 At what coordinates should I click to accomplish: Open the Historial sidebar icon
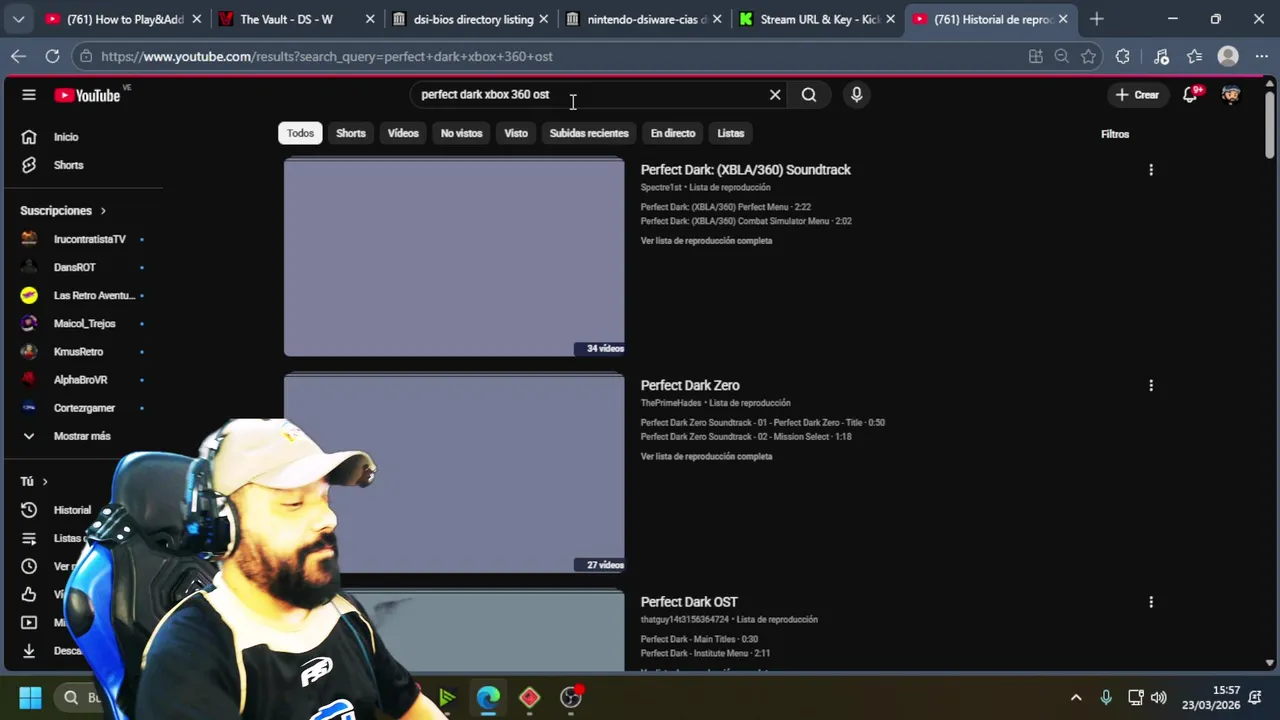click(x=29, y=510)
